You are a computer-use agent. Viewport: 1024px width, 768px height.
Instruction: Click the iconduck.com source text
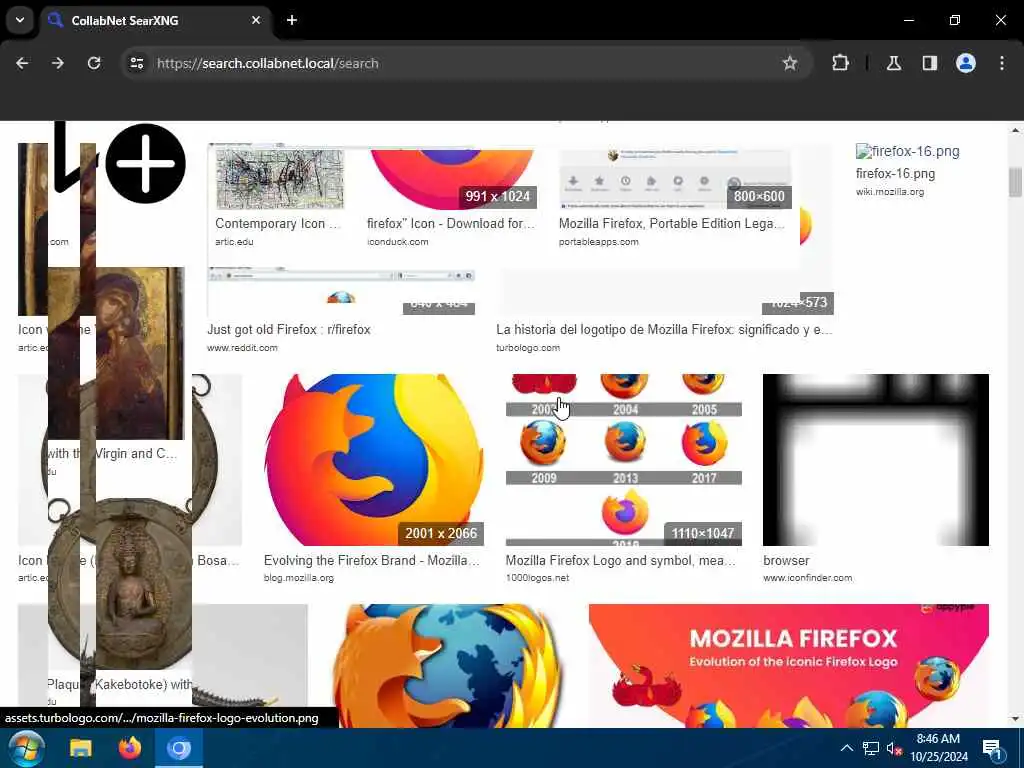398,242
